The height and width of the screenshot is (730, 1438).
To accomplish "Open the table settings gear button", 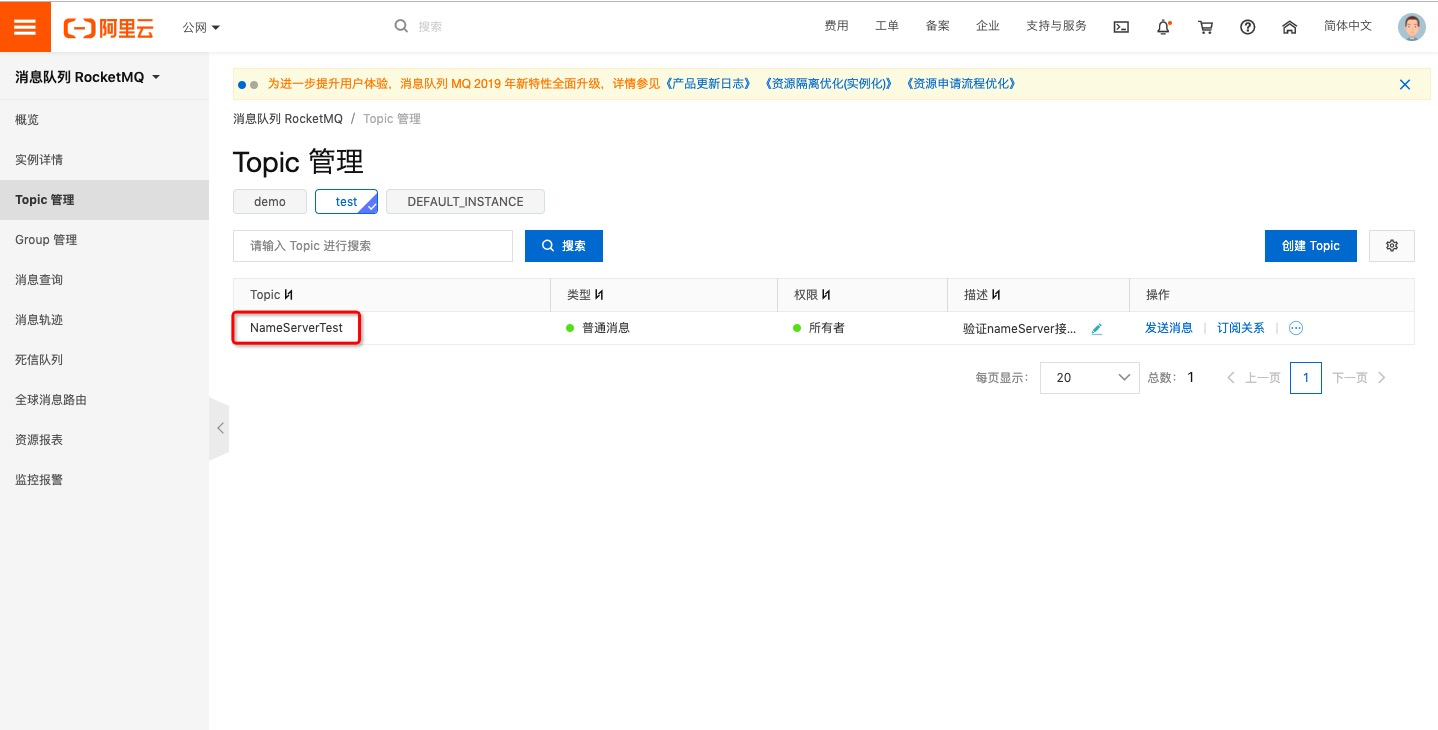I will tap(1392, 246).
